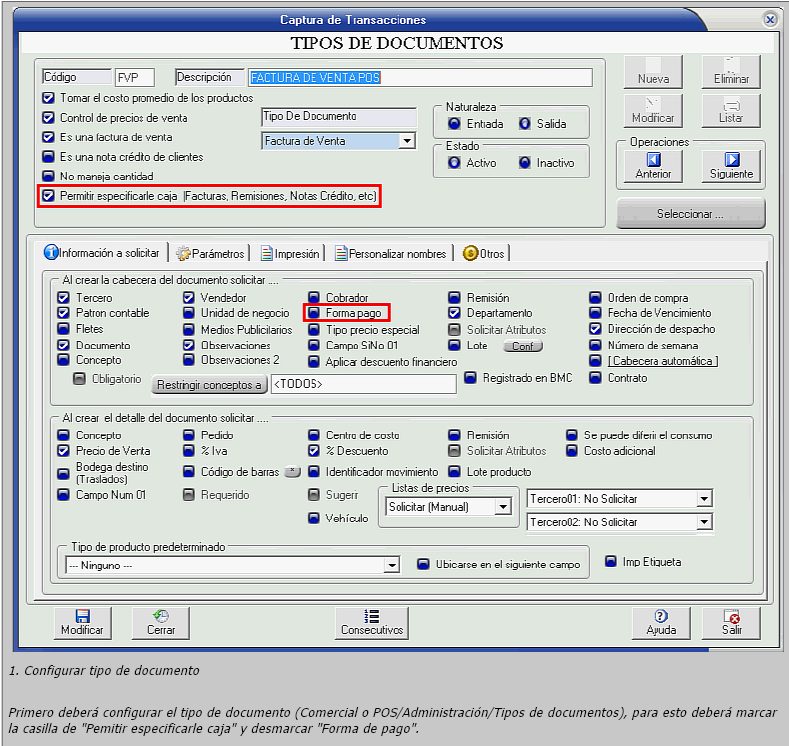789x746 pixels.
Task: Click the Eliminar document button
Action: coord(731,71)
